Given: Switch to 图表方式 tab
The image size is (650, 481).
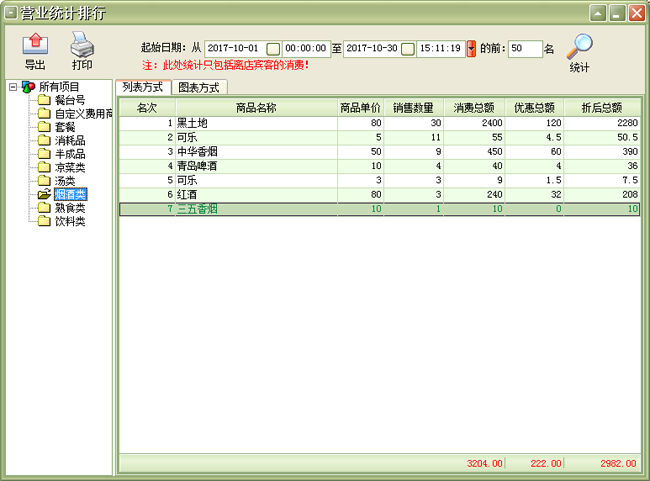Looking at the screenshot, I should (200, 87).
